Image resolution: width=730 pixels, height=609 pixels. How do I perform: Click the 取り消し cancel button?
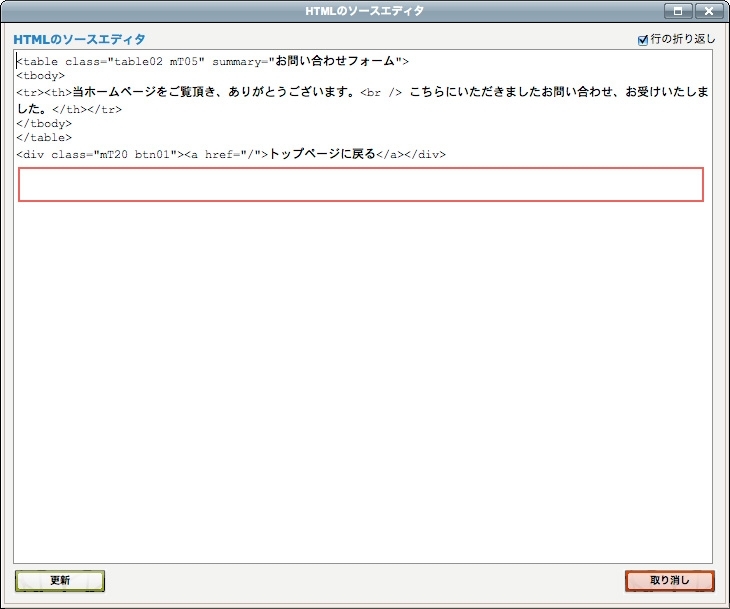point(669,581)
